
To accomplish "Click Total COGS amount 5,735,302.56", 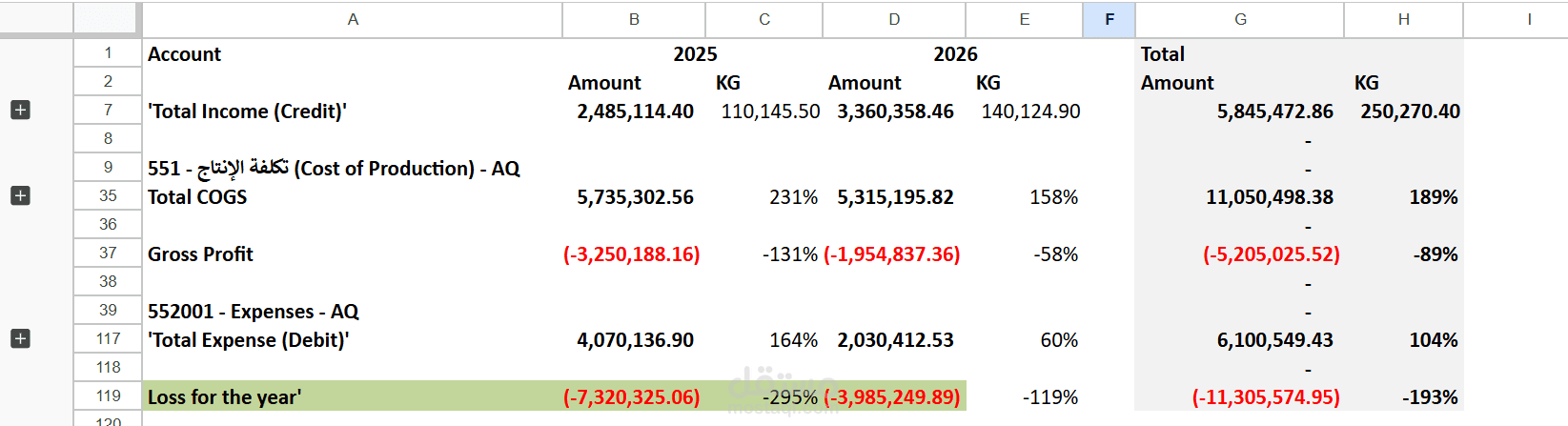I will pyautogui.click(x=634, y=196).
